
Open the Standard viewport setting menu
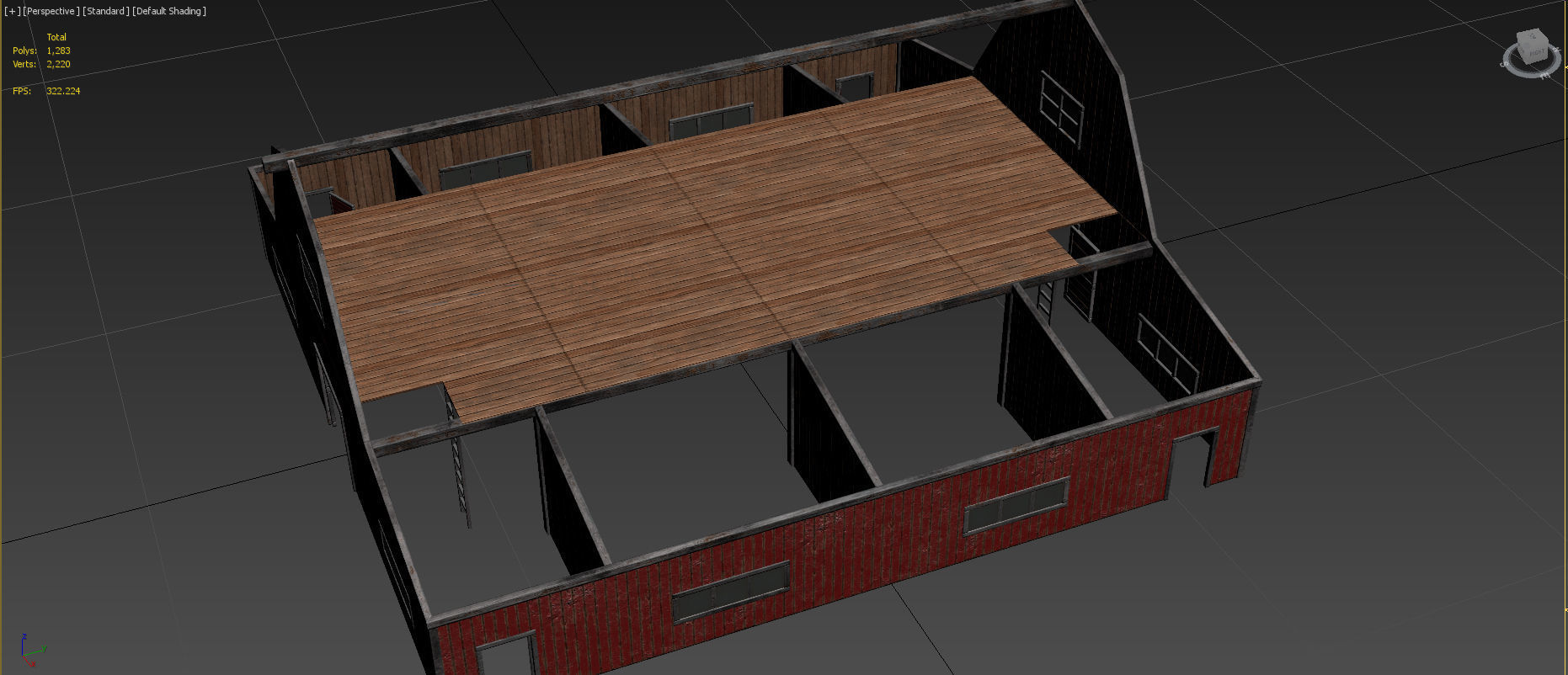106,11
